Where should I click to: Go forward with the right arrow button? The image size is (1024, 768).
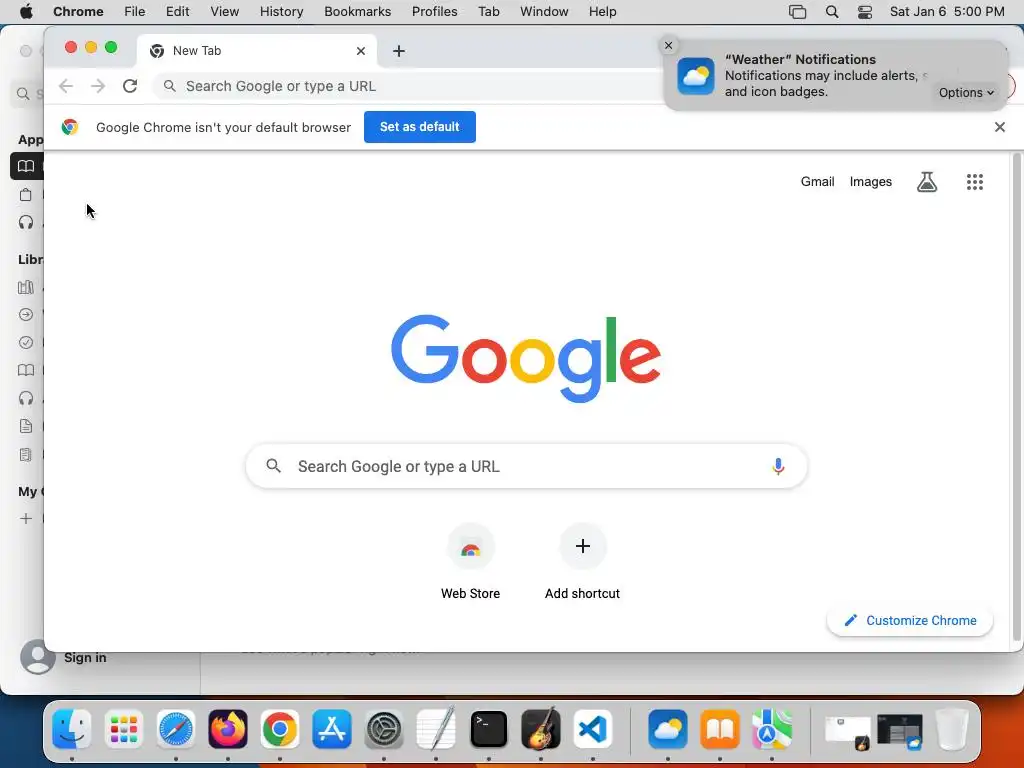98,86
